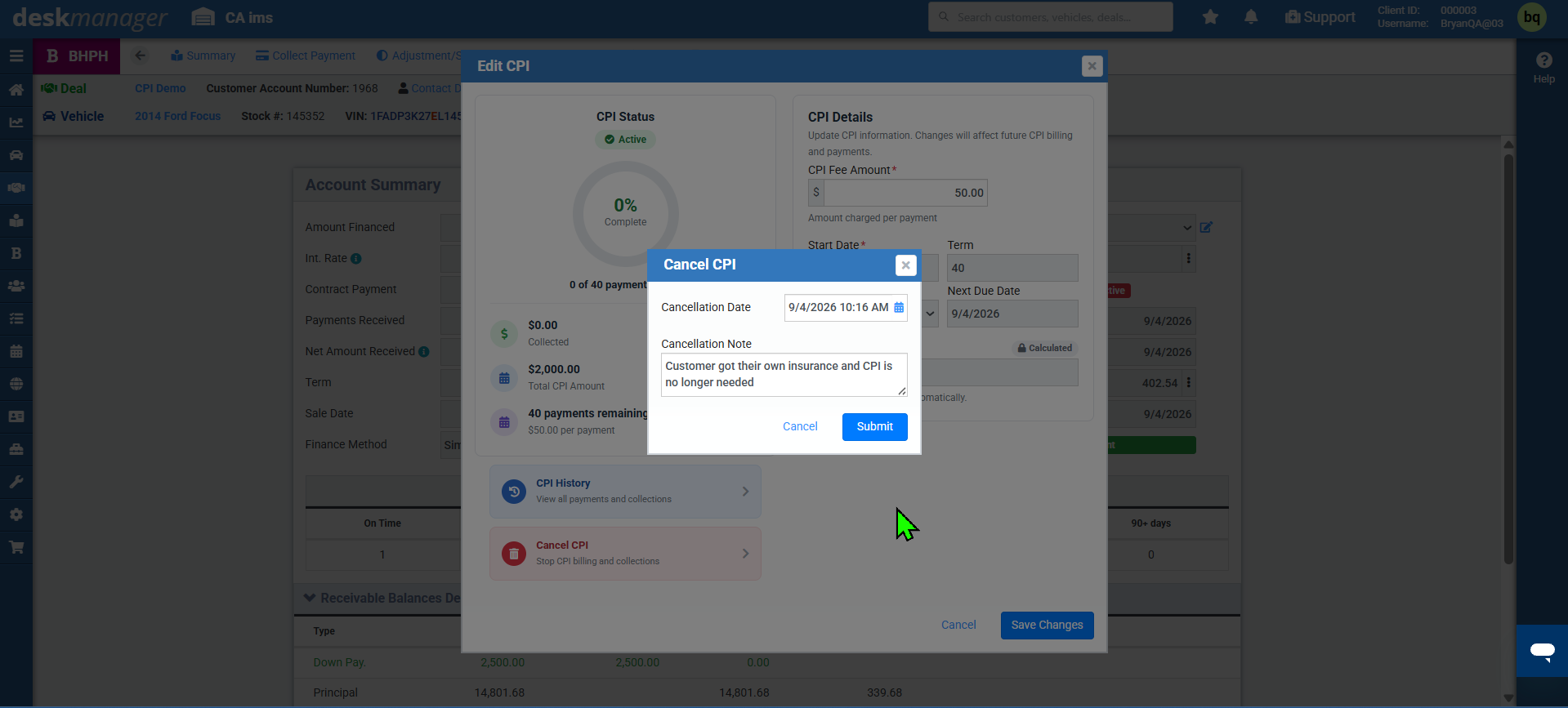Close the Cancel CPI dialog

[x=905, y=265]
